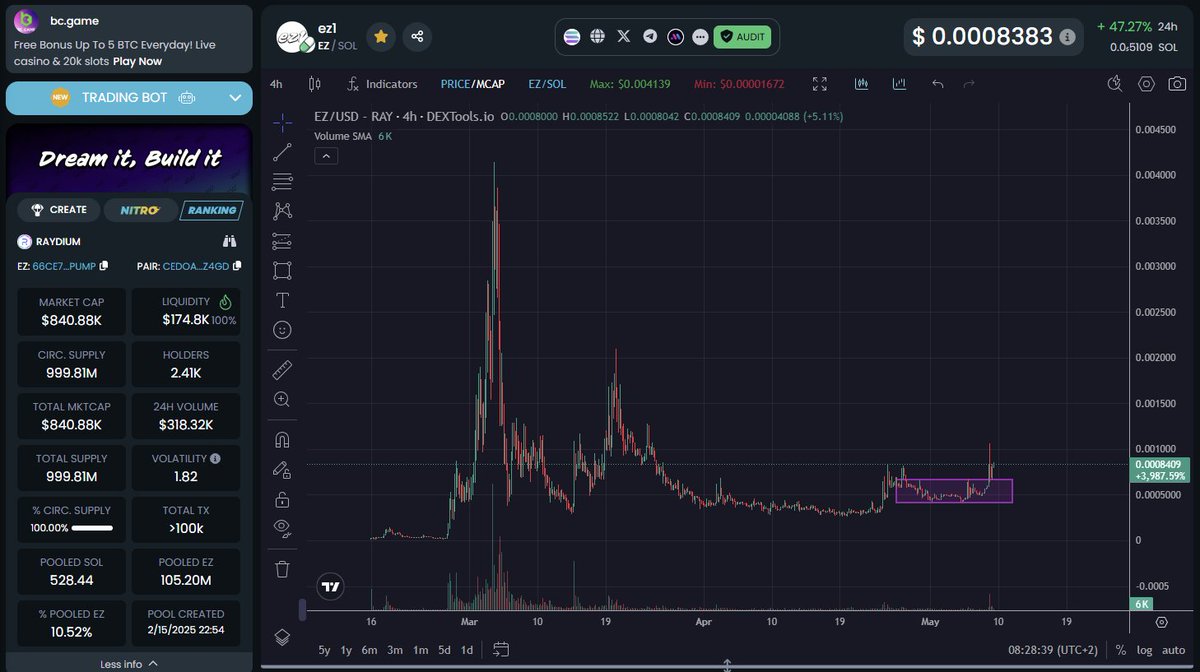Screen dimensions: 1200x672
Task: Select the zoom in tool
Action: pyautogui.click(x=282, y=399)
